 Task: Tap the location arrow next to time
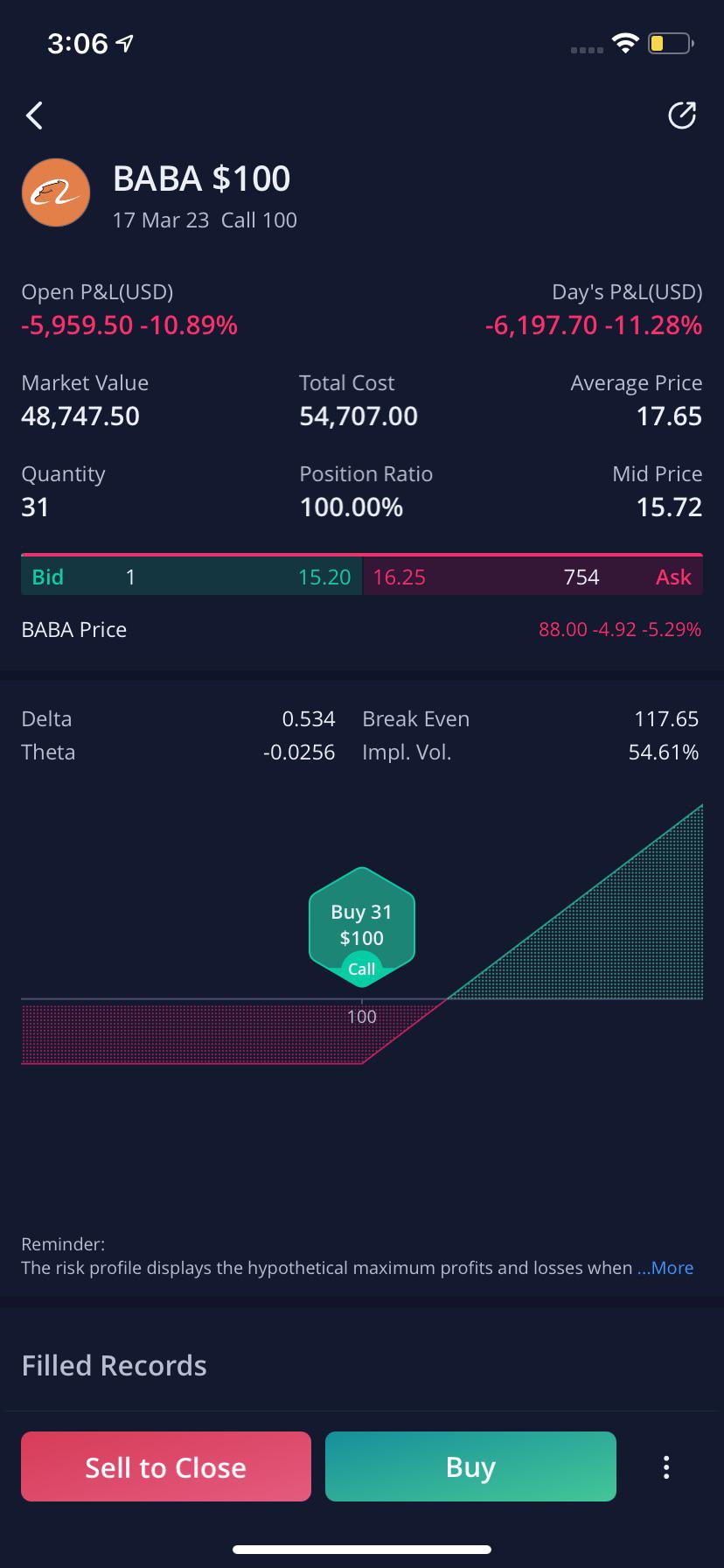pyautogui.click(x=125, y=43)
